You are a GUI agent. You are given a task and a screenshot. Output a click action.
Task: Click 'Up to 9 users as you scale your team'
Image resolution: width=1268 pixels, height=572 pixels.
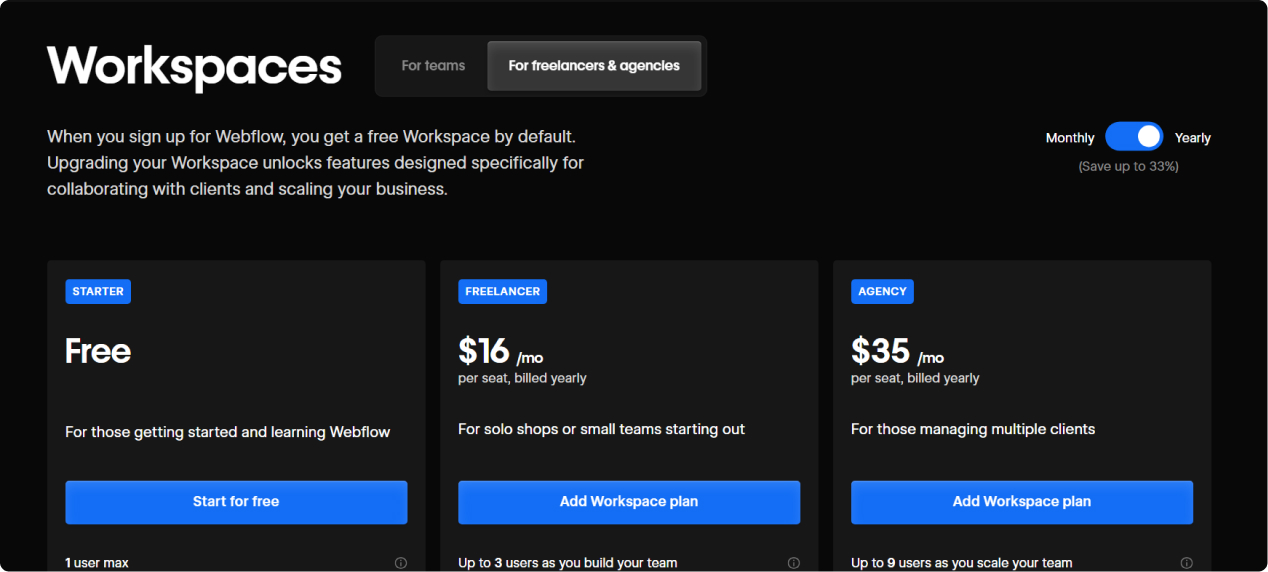[x=962, y=563]
